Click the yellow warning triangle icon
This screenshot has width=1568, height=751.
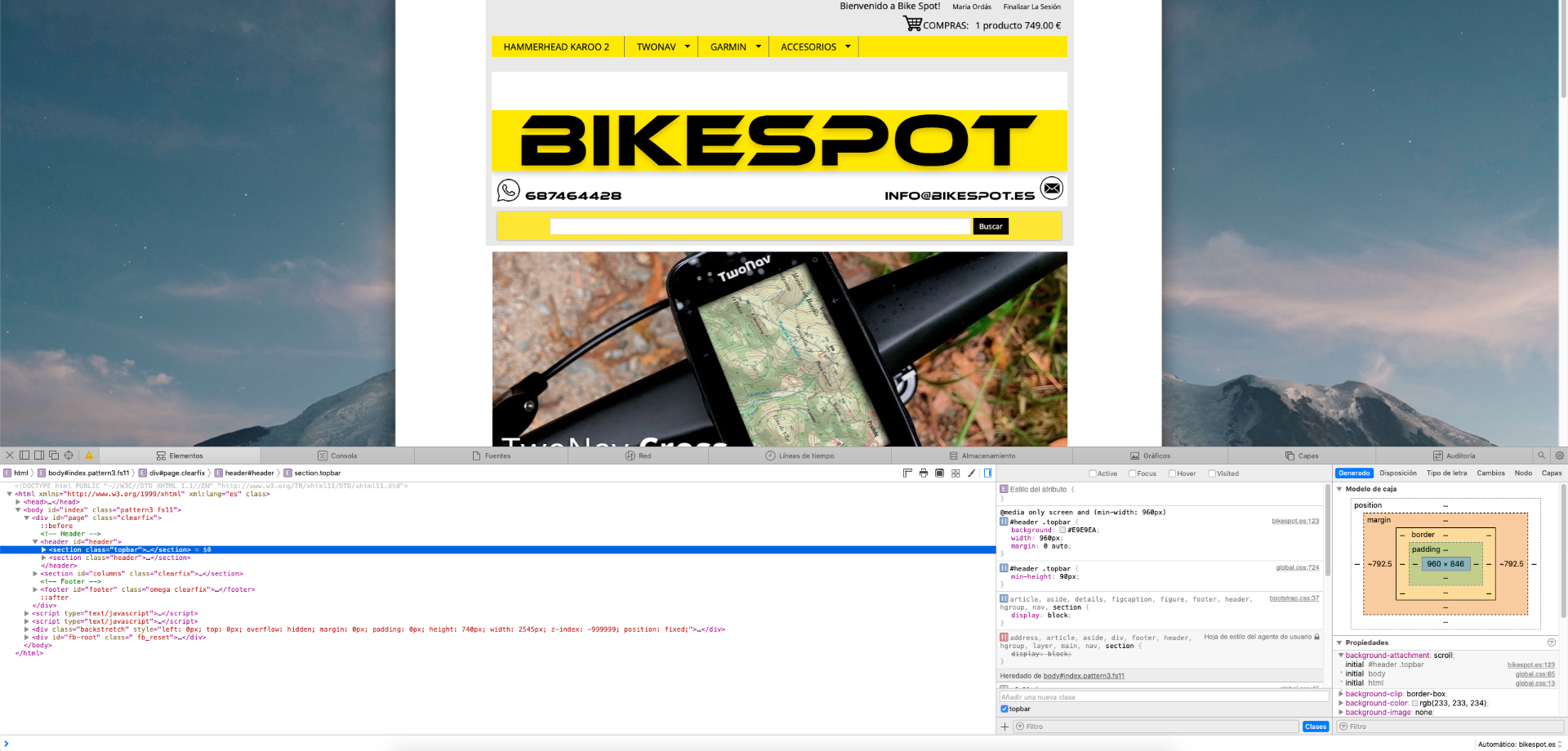(x=89, y=455)
